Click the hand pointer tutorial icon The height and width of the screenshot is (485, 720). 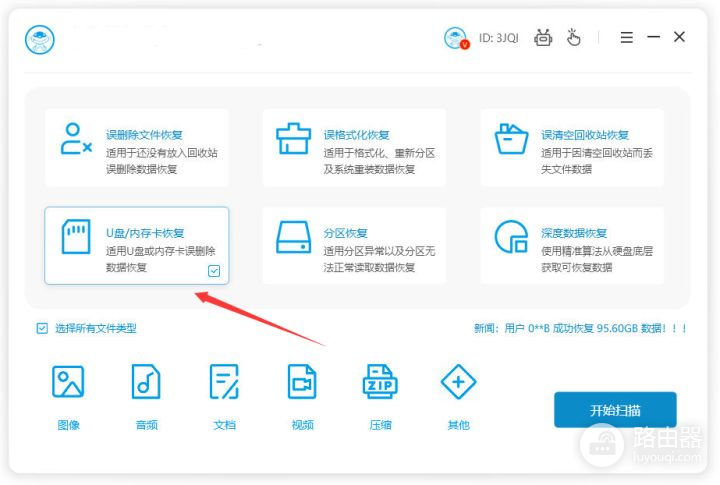[x=574, y=38]
